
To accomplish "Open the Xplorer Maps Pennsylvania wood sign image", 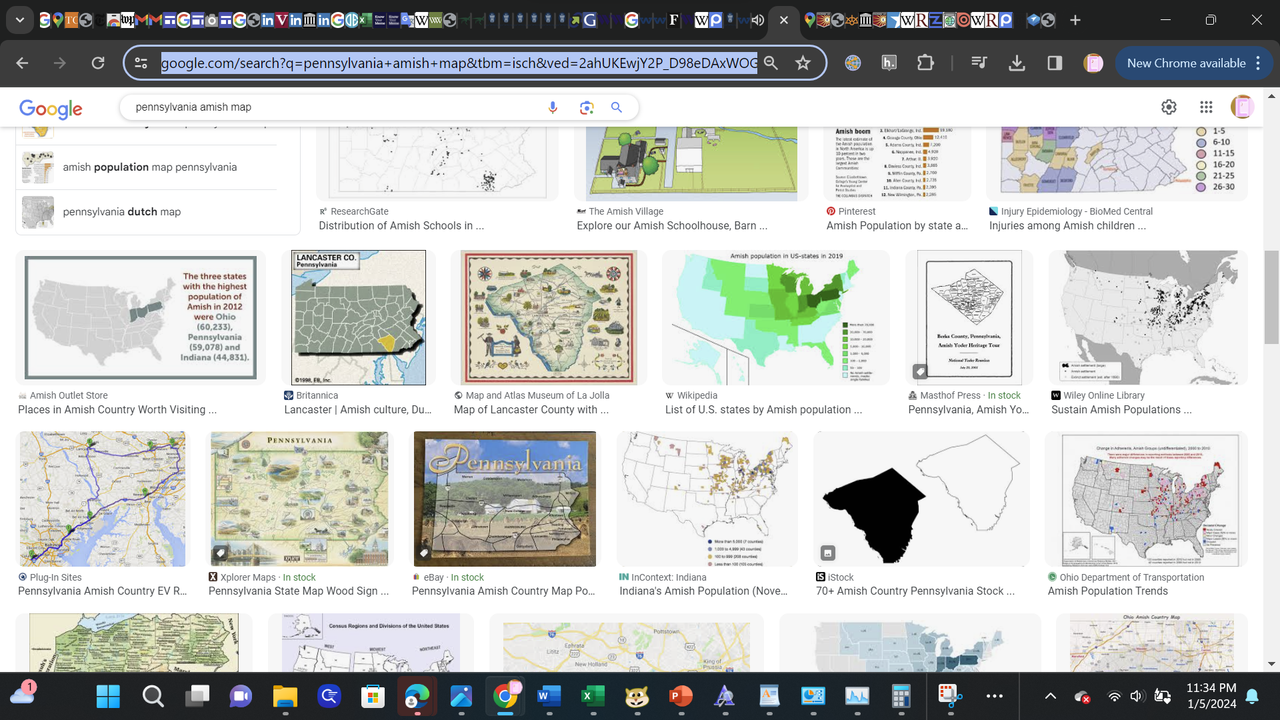I will point(299,499).
